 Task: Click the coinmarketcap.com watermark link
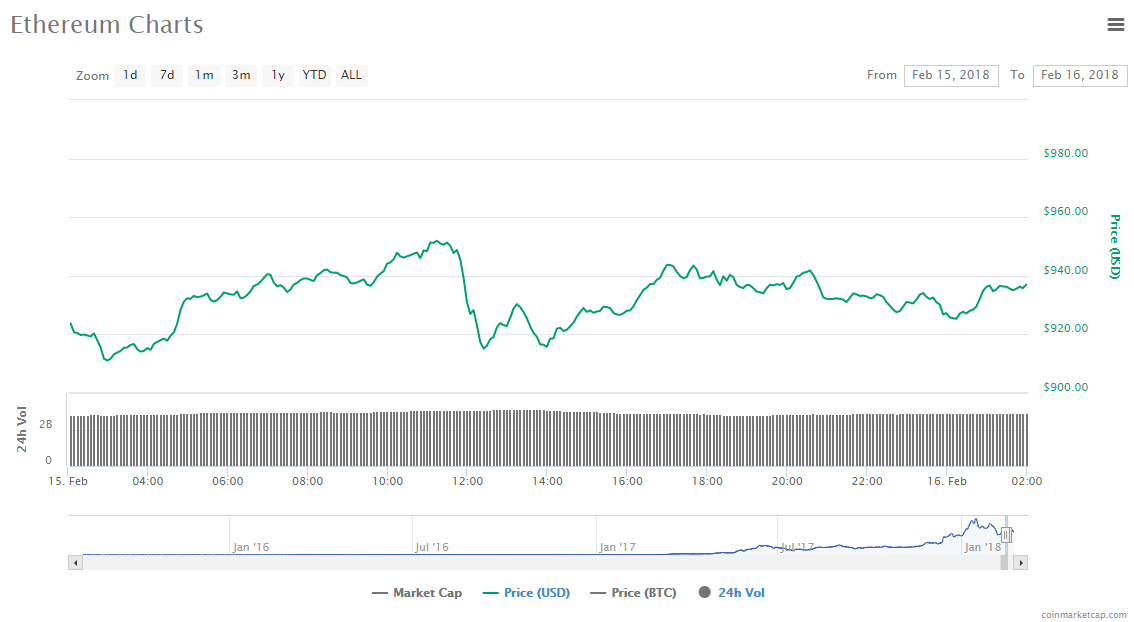(x=1084, y=614)
